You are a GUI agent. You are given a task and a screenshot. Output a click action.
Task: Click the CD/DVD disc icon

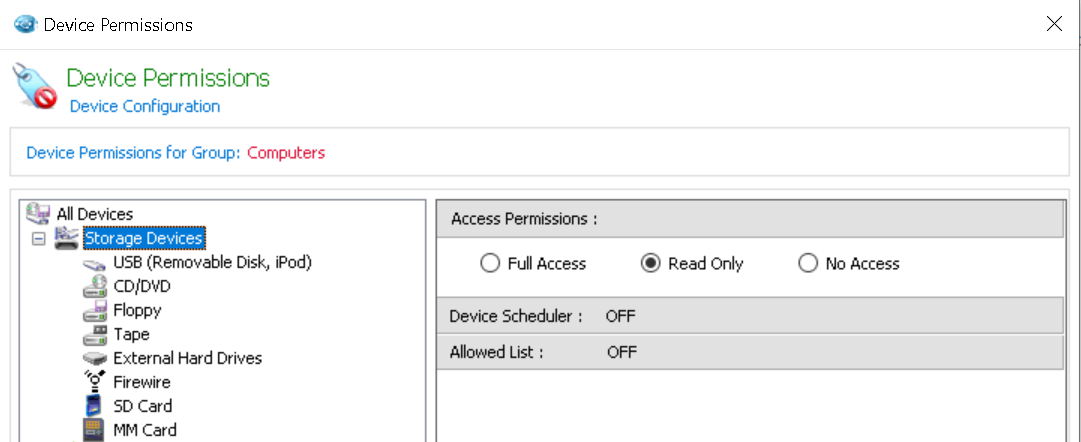click(x=95, y=287)
